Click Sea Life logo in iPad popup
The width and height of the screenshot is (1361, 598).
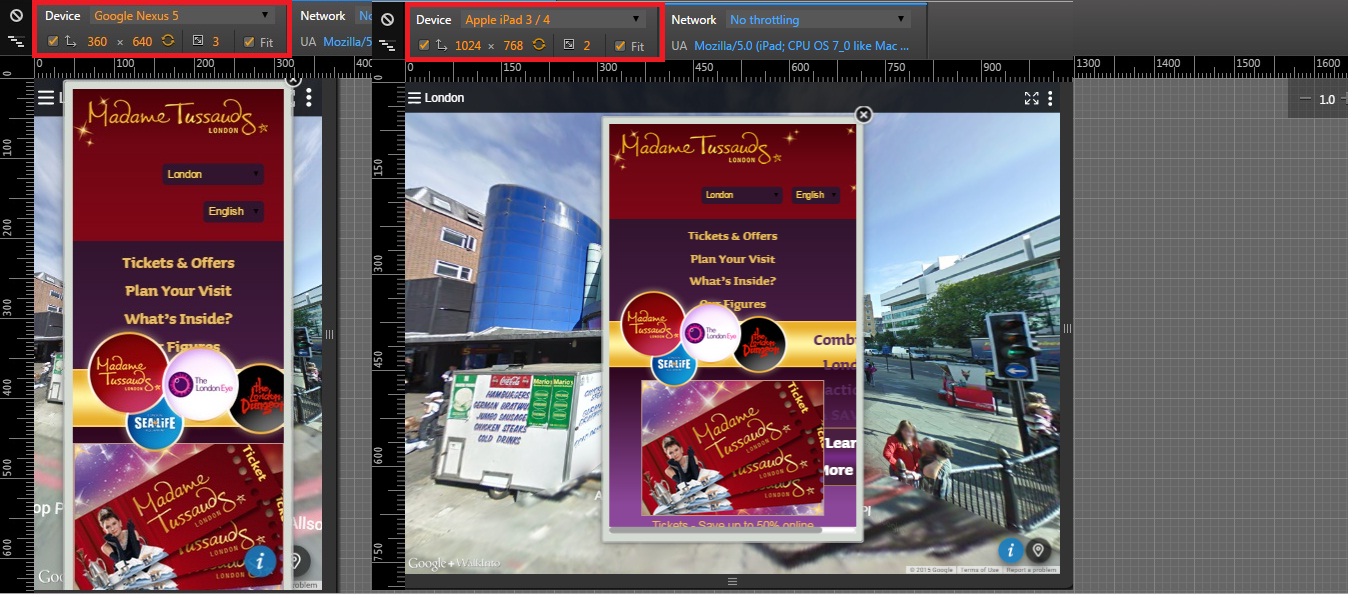coord(674,366)
